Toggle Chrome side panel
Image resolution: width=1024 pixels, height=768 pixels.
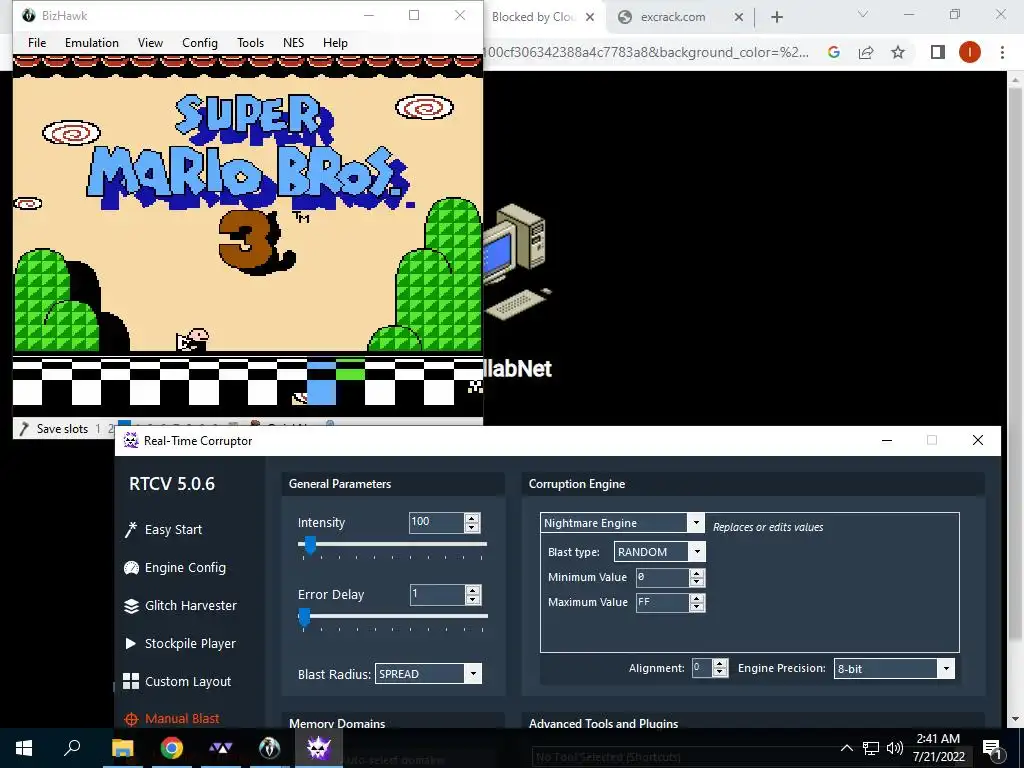pos(938,52)
